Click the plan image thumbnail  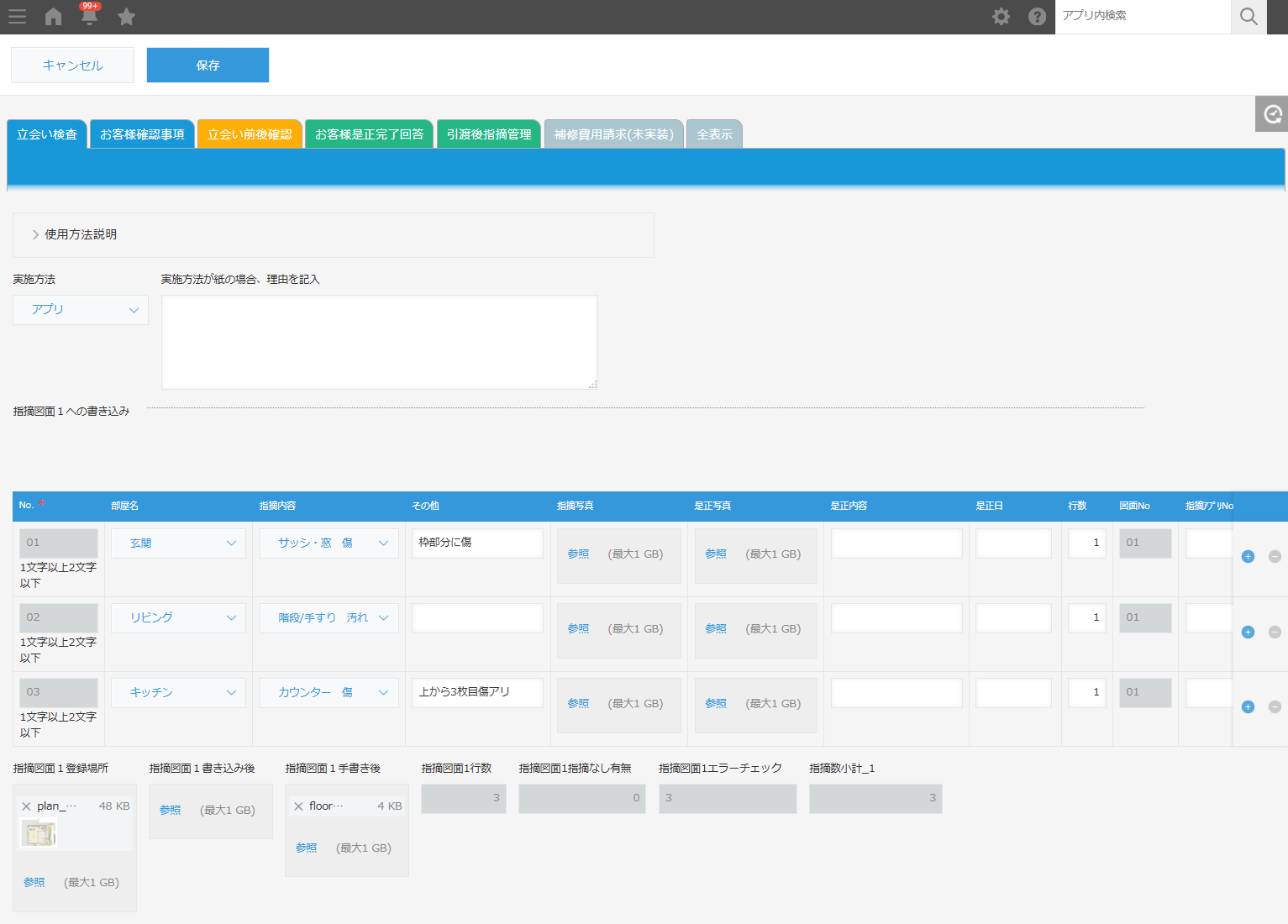click(x=39, y=833)
